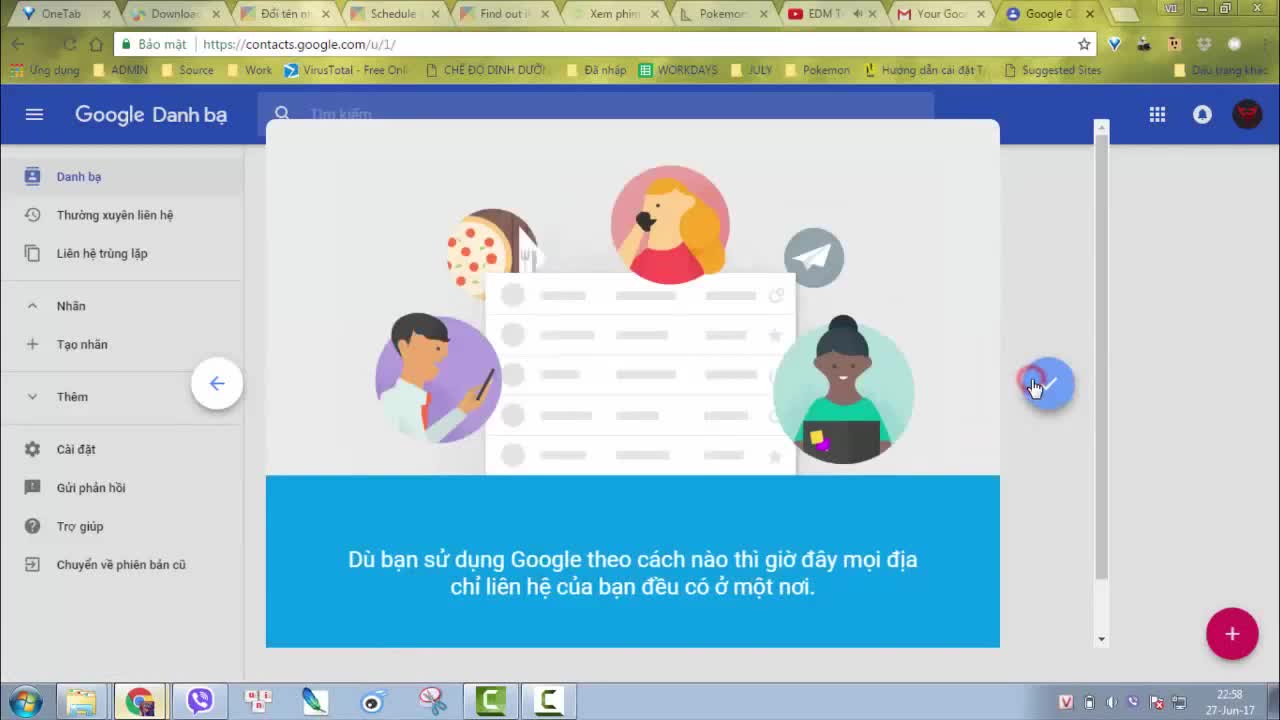This screenshot has width=1280, height=720.
Task: Go to previous intro slide arrow
Action: point(217,383)
